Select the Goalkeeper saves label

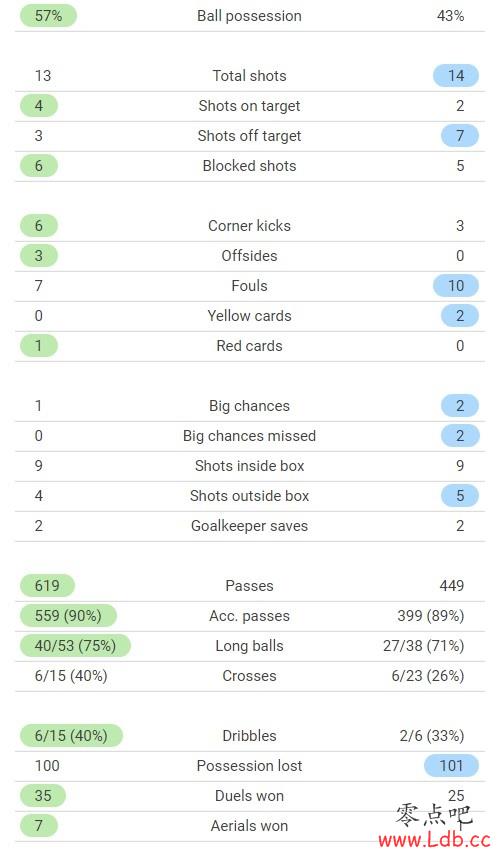(249, 526)
